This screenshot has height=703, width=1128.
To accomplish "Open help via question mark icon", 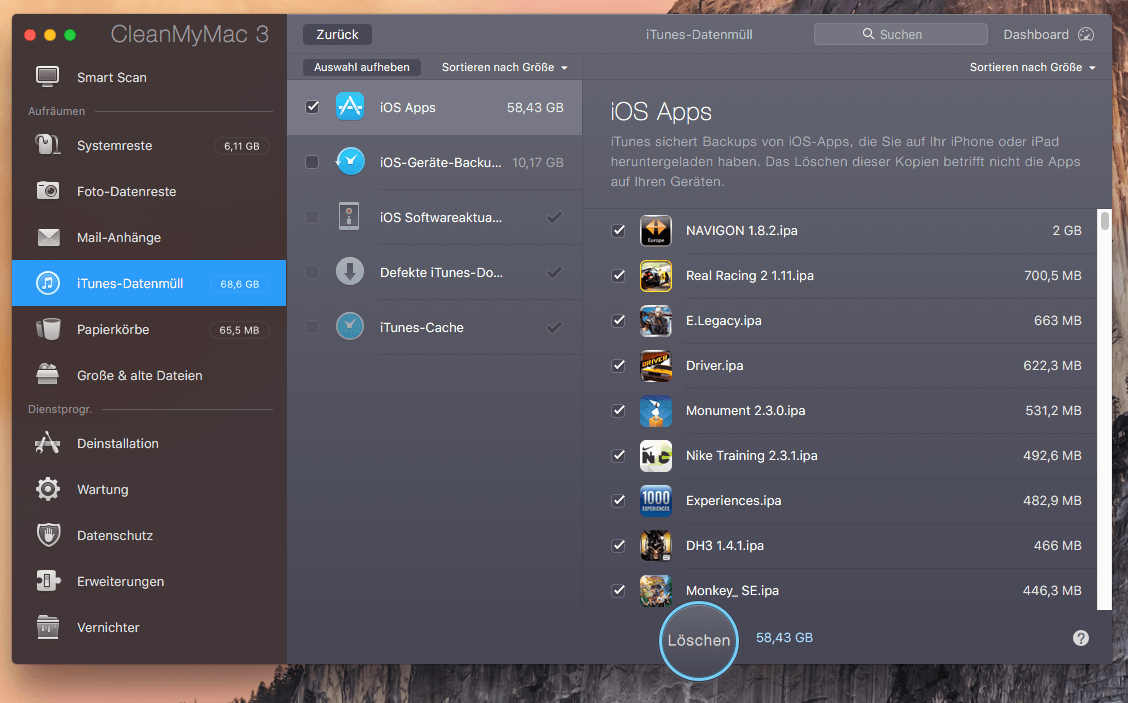I will [x=1081, y=638].
